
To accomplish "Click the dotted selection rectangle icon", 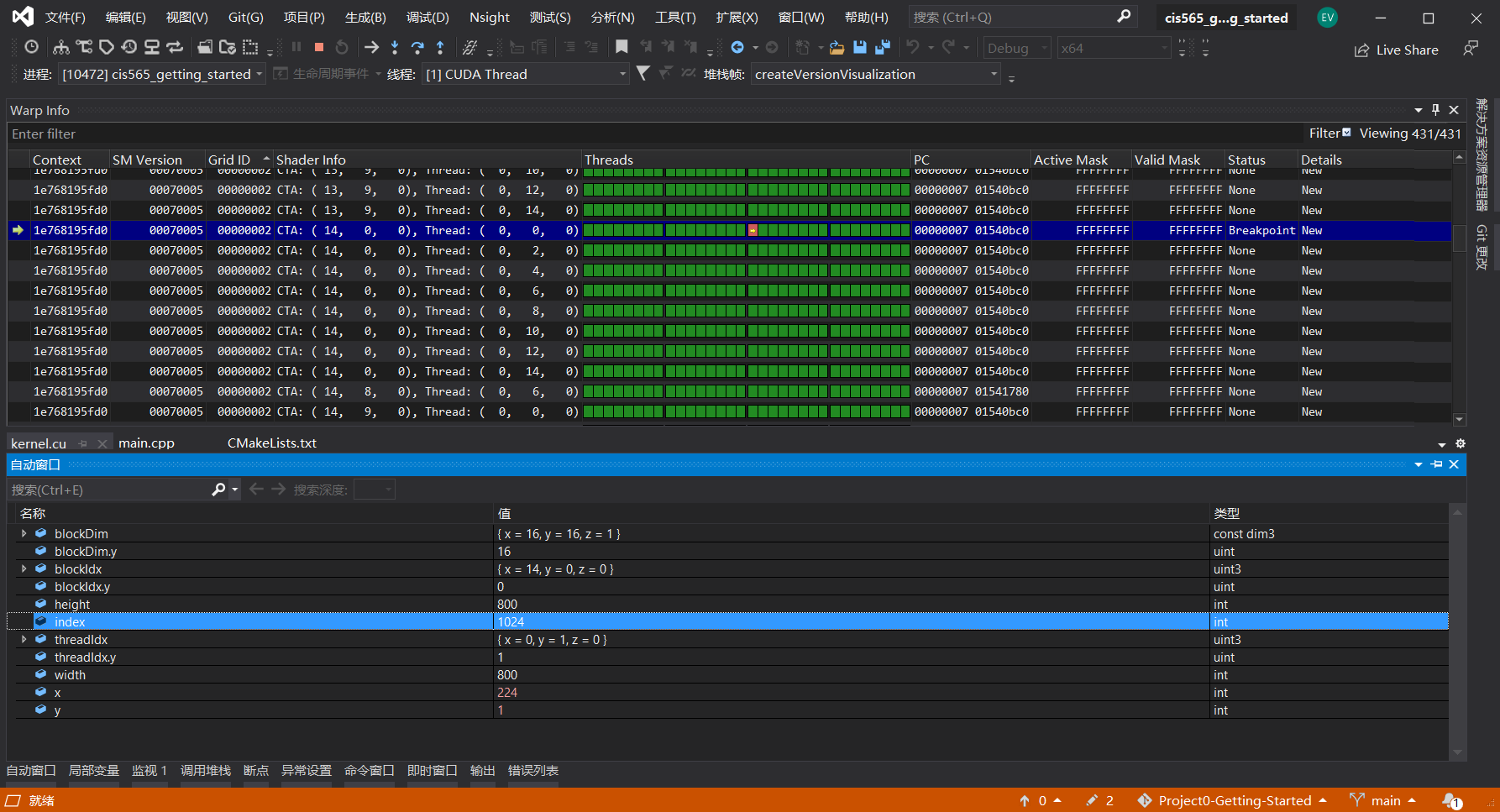I will [250, 48].
